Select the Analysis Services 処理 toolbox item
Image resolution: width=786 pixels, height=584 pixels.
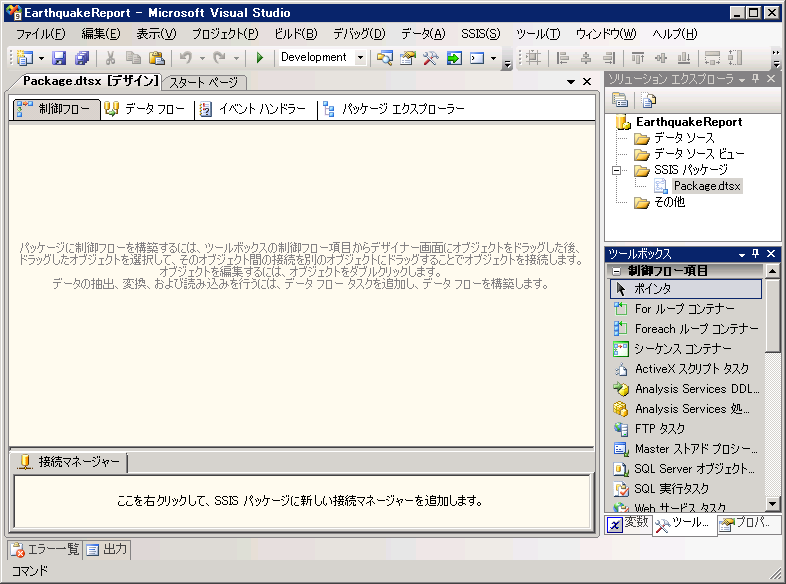[x=686, y=409]
